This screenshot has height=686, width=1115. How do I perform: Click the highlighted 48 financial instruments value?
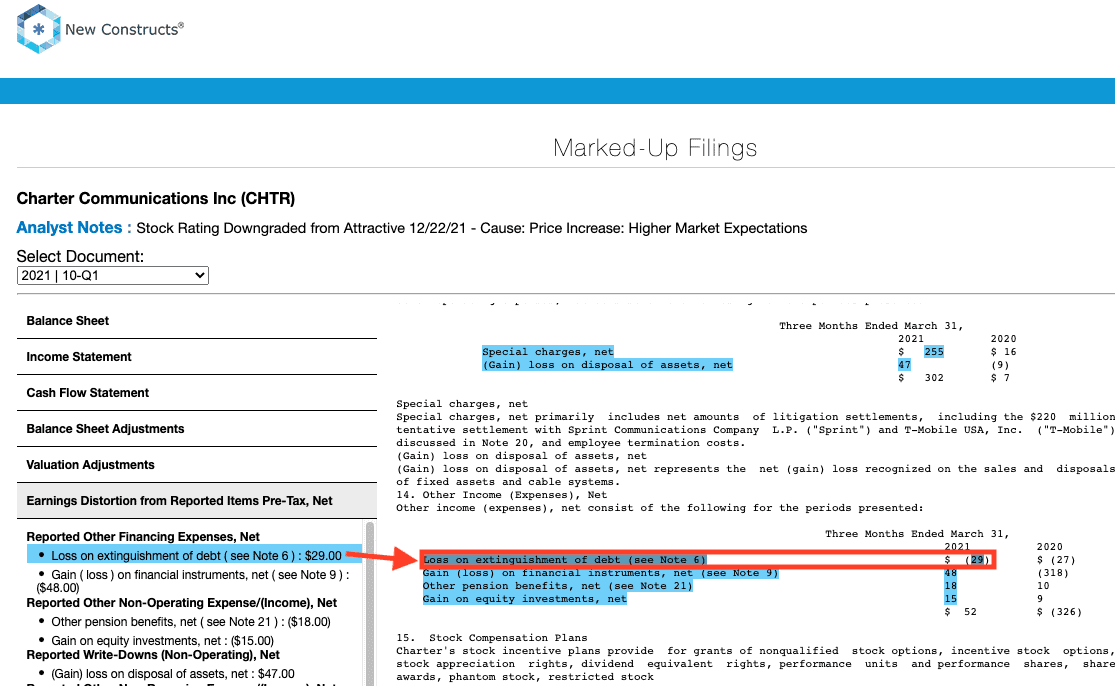pos(951,573)
